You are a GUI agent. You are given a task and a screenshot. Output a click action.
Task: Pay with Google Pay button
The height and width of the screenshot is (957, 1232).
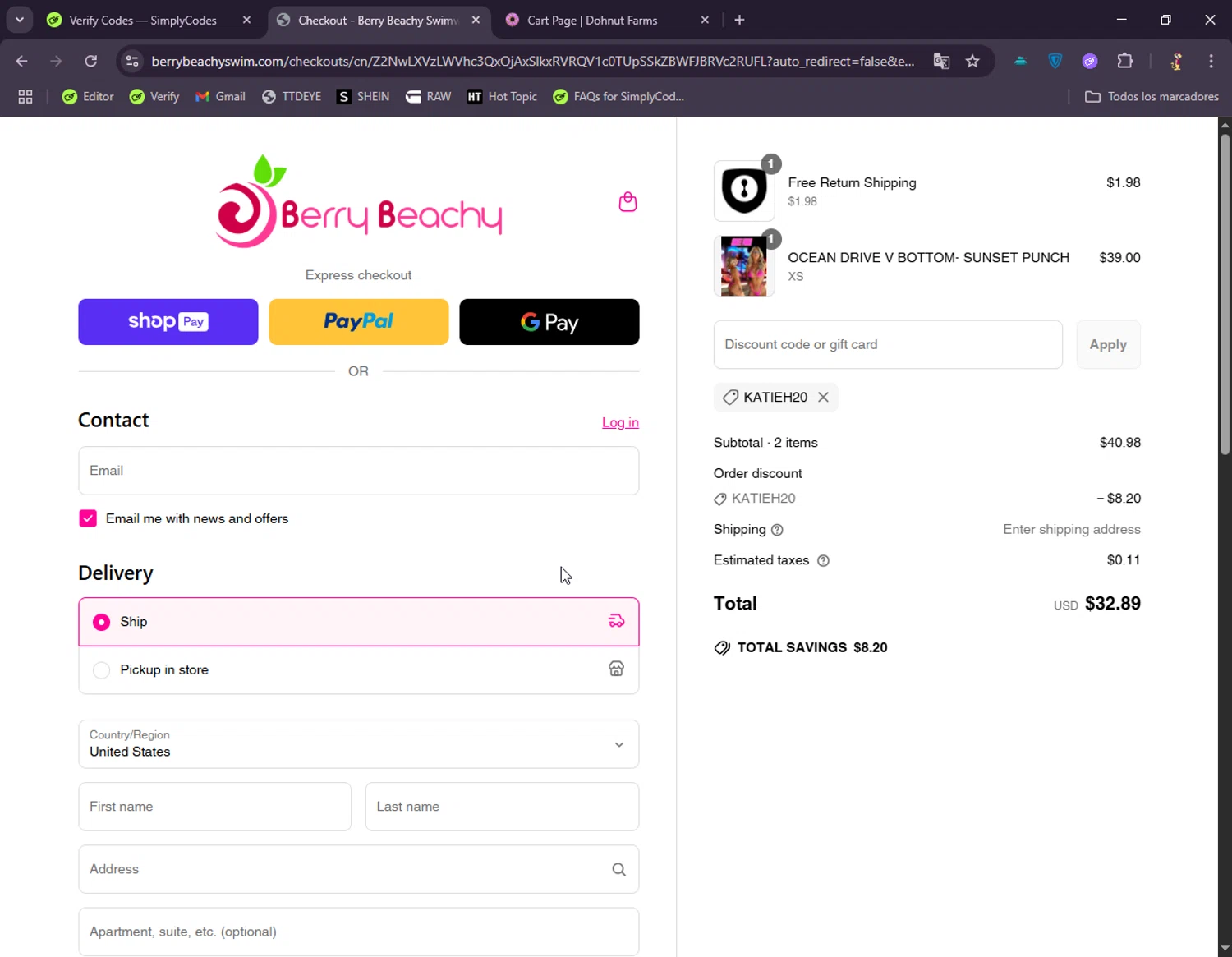point(549,322)
